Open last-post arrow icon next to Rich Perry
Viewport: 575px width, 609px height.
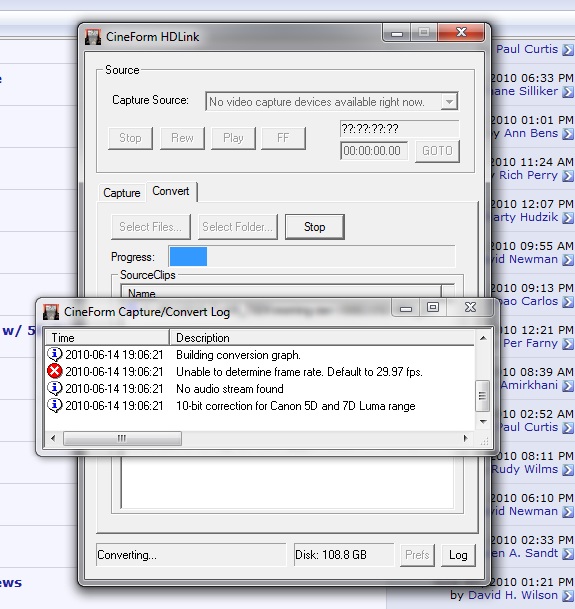[568, 176]
